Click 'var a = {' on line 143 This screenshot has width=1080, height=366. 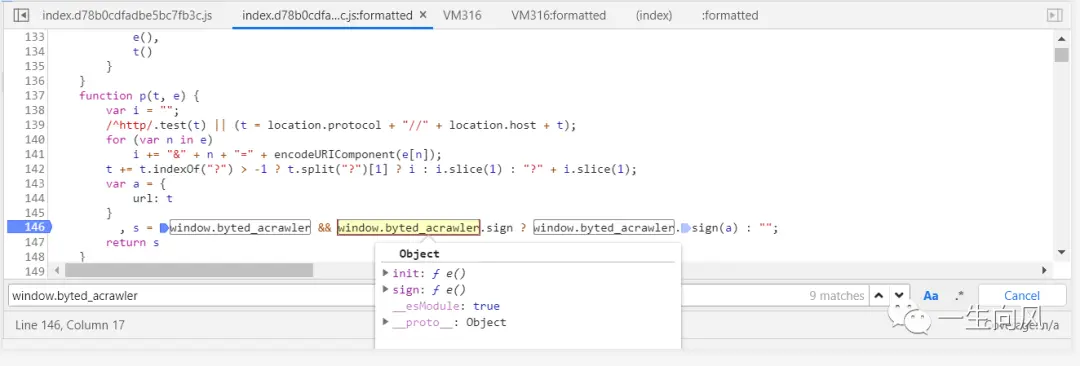click(x=136, y=183)
